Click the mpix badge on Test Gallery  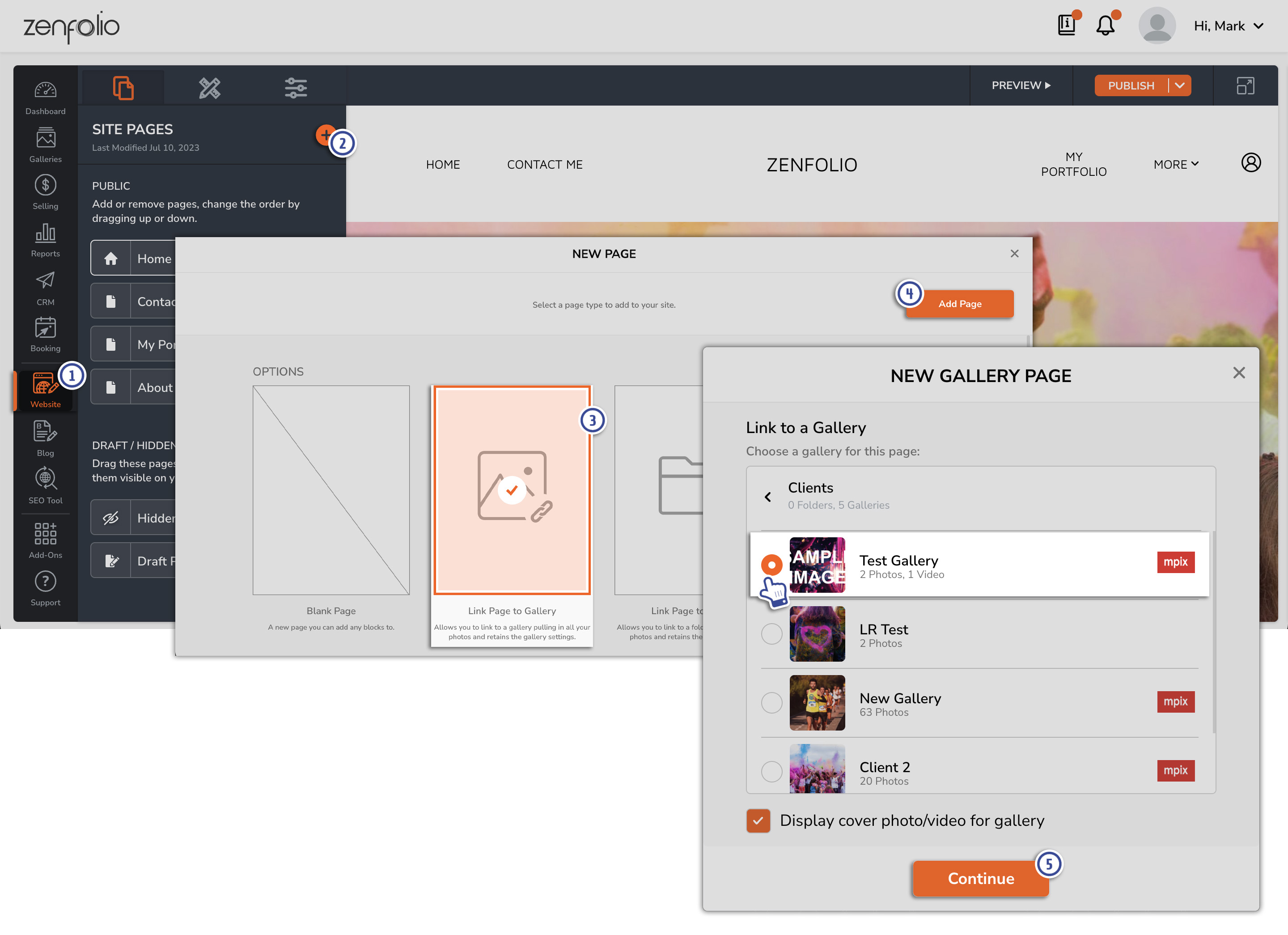(x=1176, y=562)
